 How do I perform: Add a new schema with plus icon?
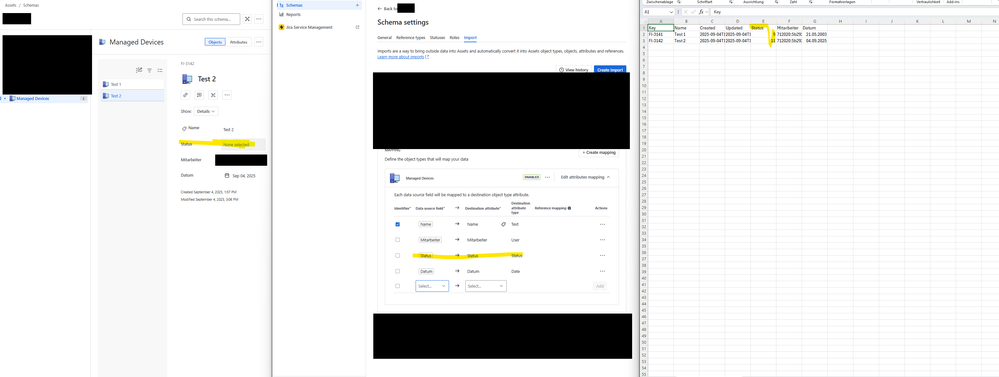pos(357,5)
